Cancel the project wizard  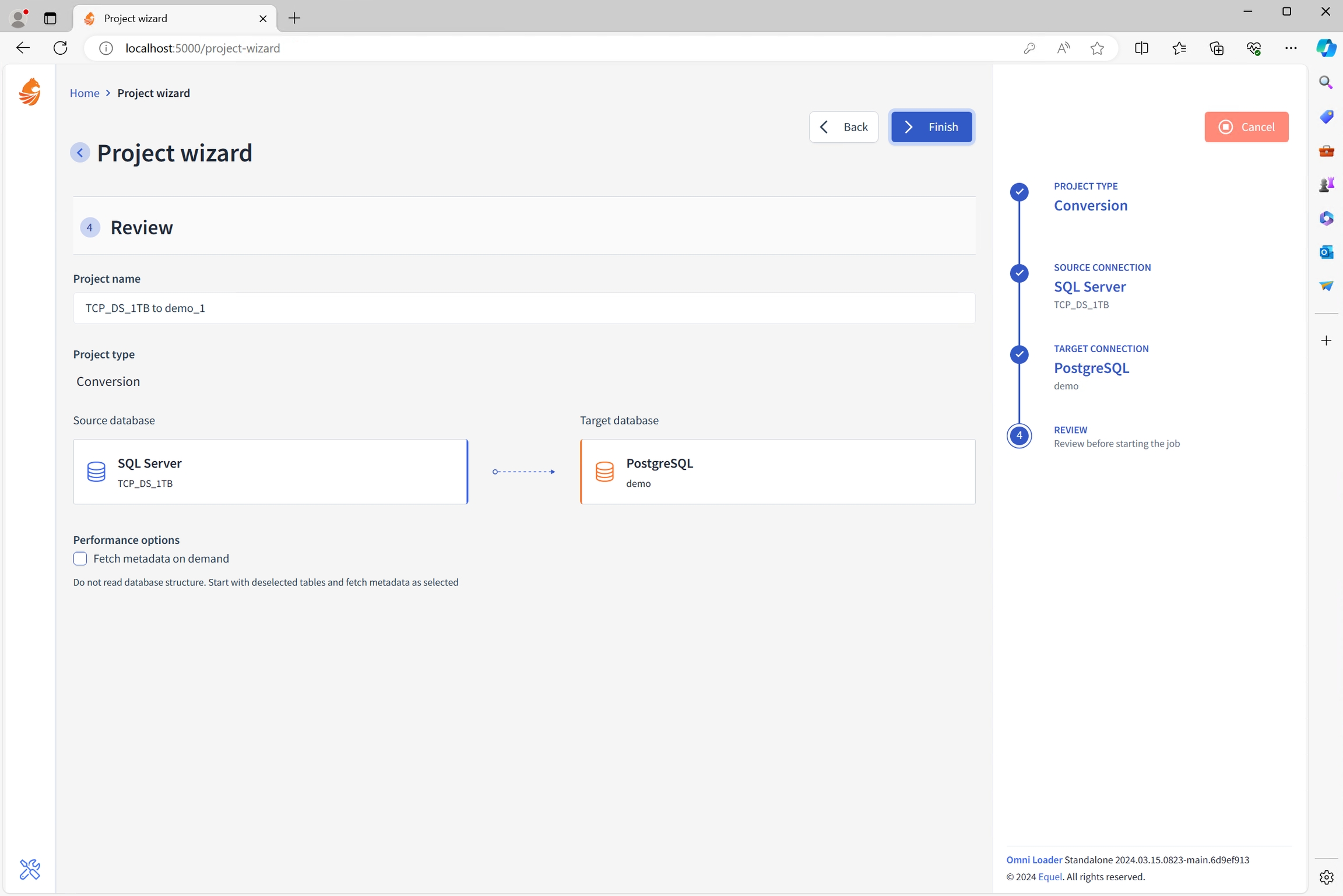click(1246, 127)
